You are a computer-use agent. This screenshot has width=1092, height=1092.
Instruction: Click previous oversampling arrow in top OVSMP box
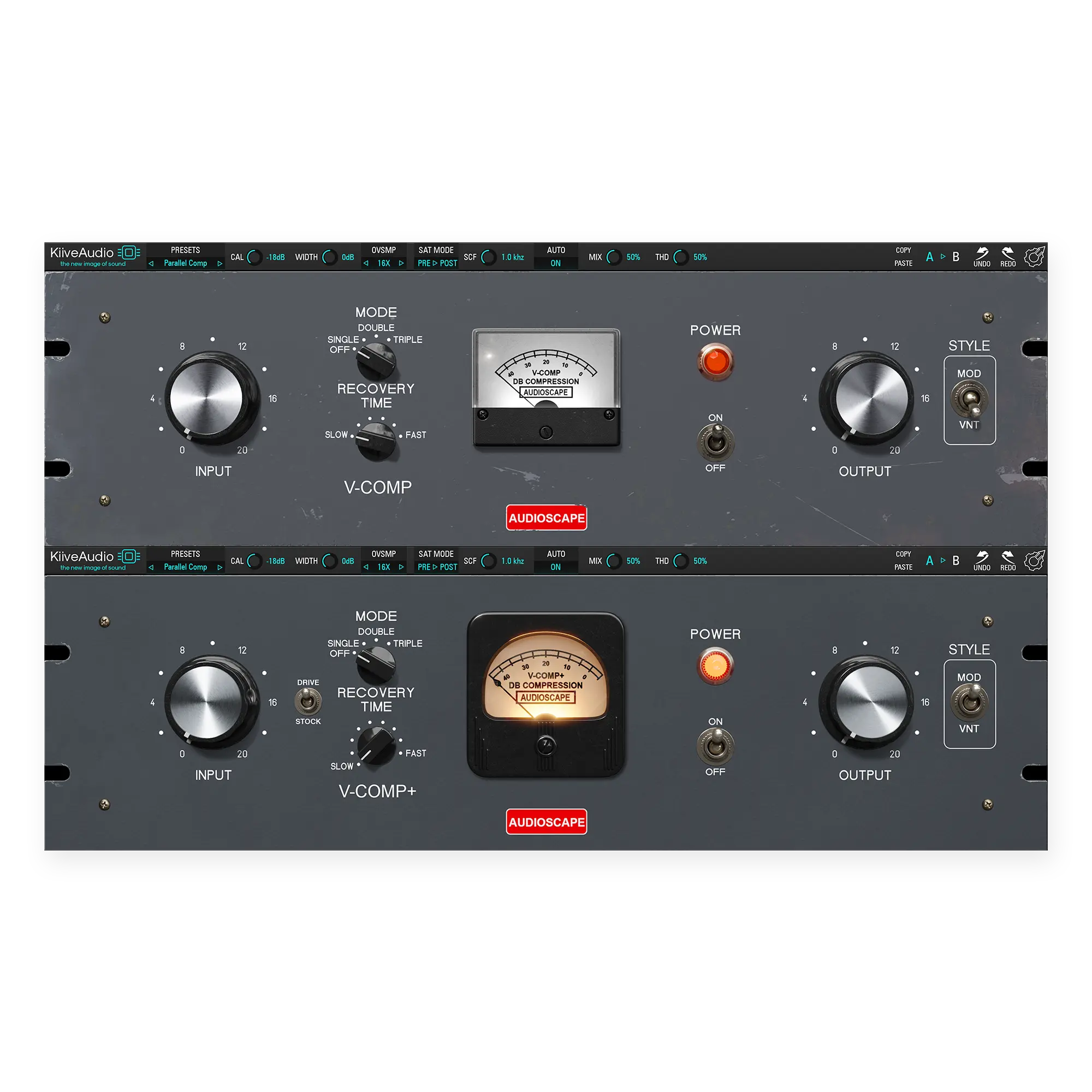coord(366,263)
